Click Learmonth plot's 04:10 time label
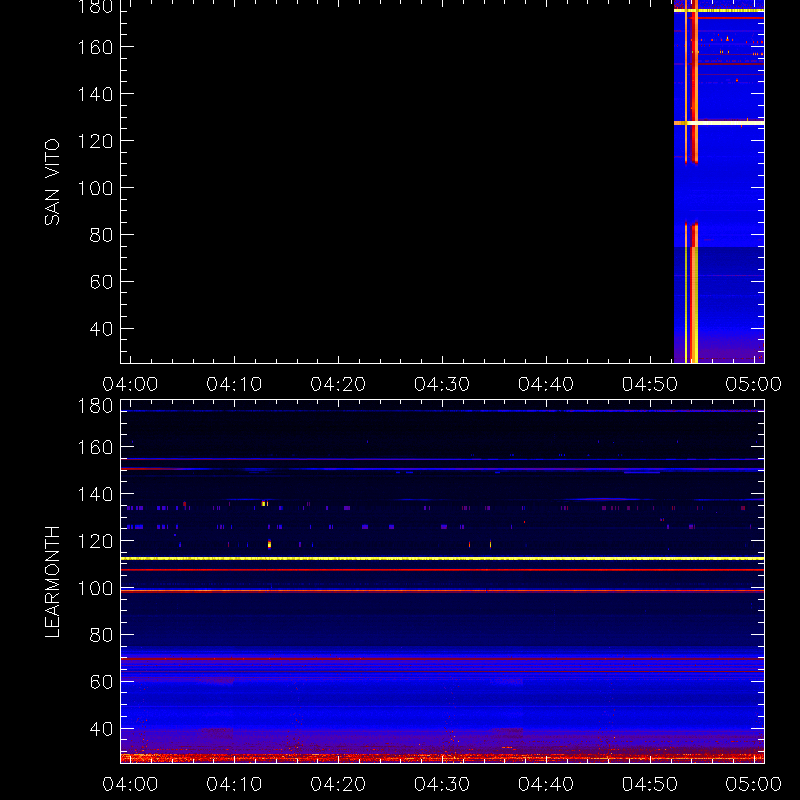Image resolution: width=800 pixels, height=800 pixels. 234,784
